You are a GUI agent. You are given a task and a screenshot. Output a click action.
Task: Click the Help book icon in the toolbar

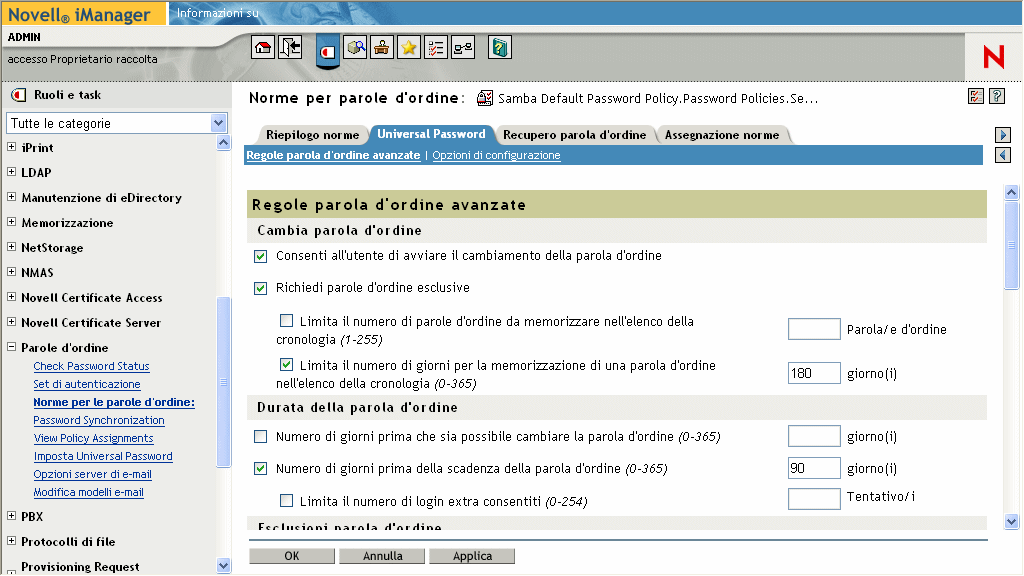pos(498,47)
